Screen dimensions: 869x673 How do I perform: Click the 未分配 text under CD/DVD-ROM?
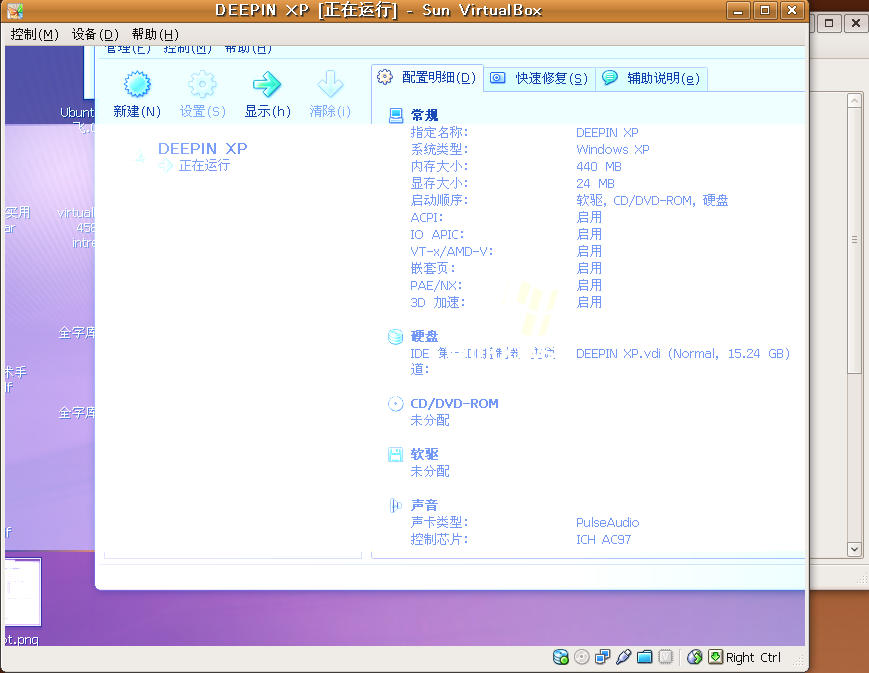[430, 421]
